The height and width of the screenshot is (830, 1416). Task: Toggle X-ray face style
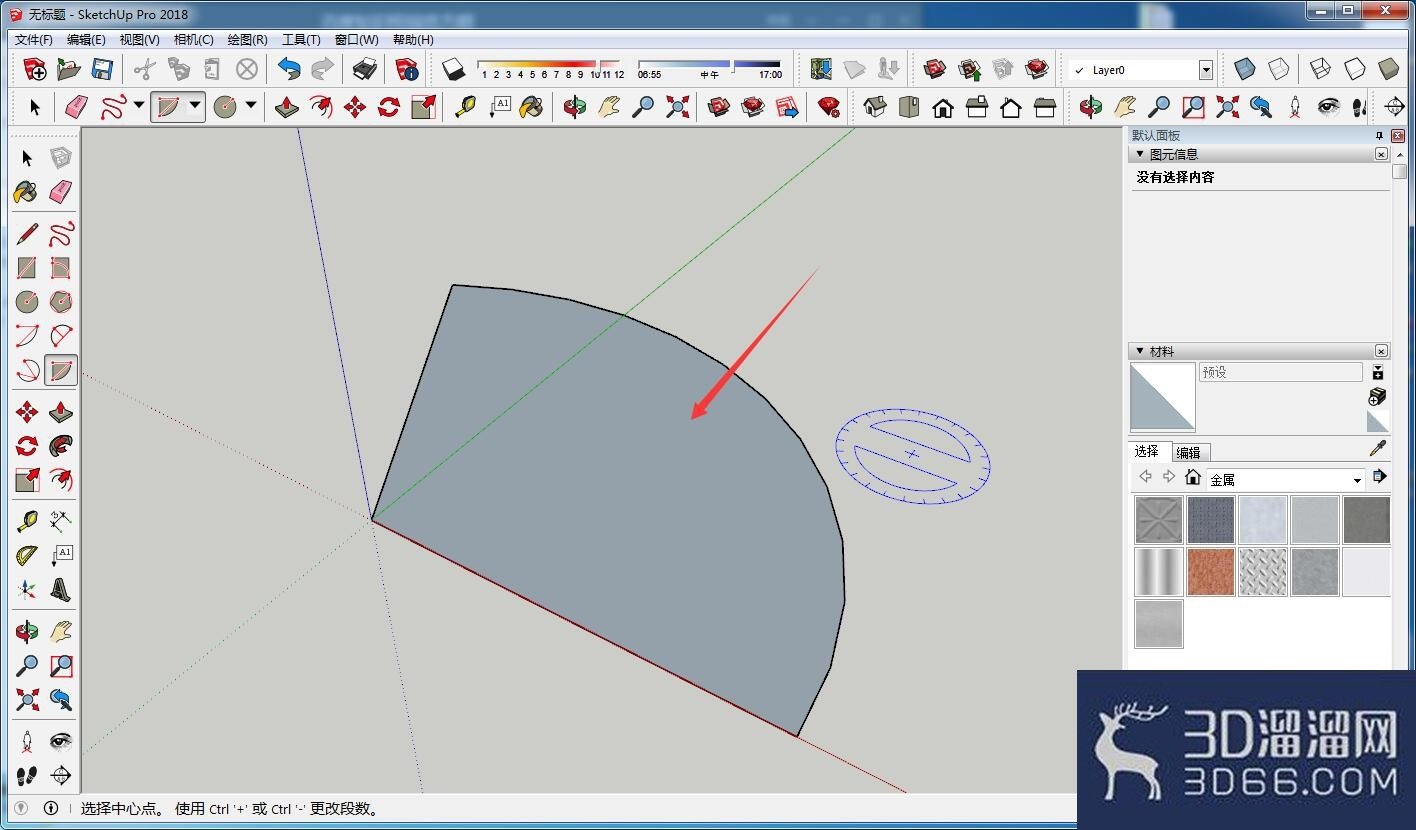click(1245, 69)
